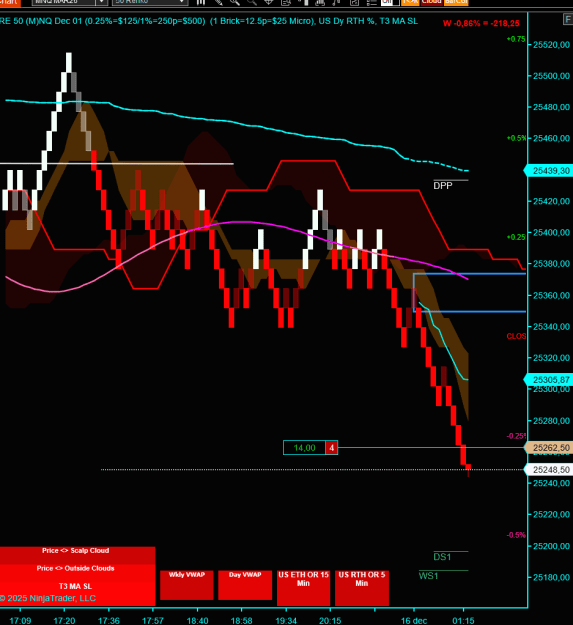Click the Wkly VWAP button

(x=186, y=585)
